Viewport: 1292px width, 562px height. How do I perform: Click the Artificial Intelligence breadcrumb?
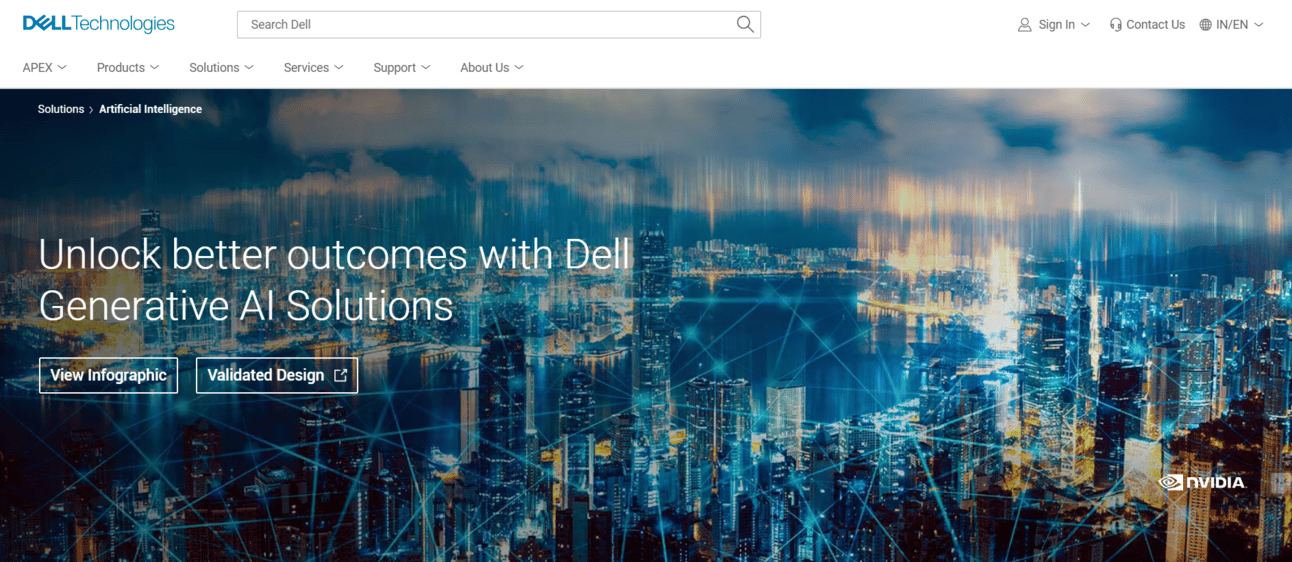[x=150, y=109]
